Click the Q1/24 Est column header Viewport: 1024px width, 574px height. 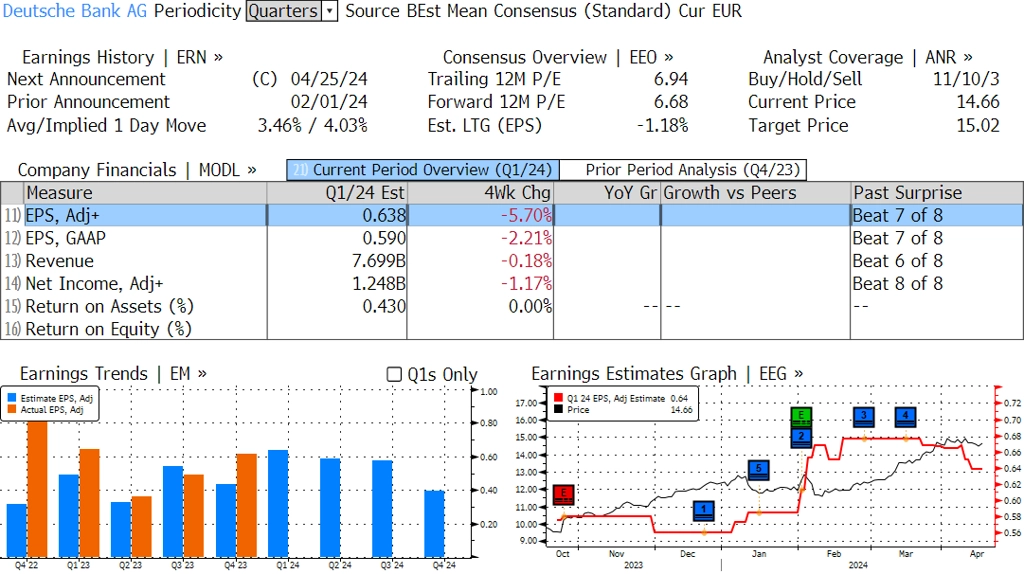337,193
